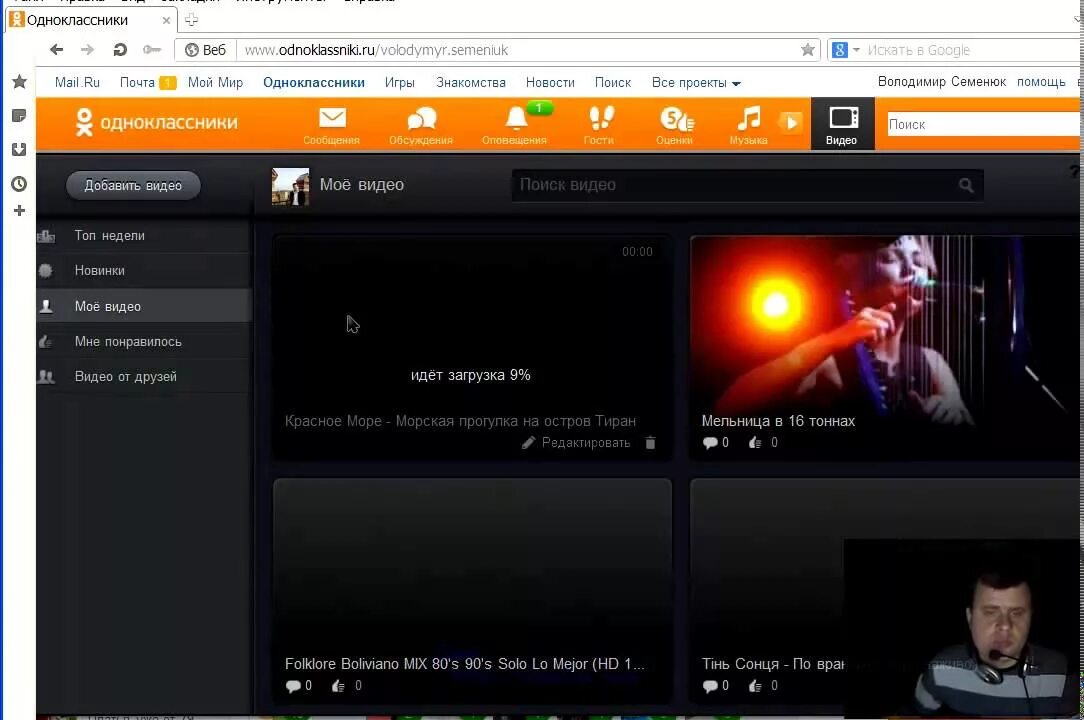Open the Новости link
Image resolution: width=1084 pixels, height=720 pixels.
point(550,82)
